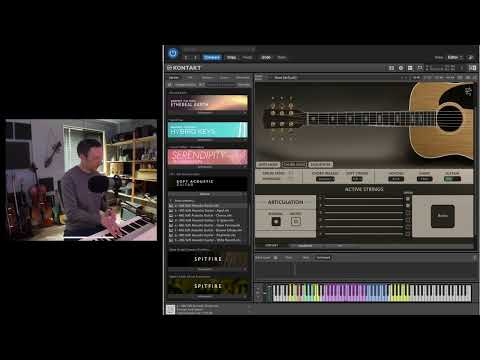480x360 pixels.
Task: Open the Voicing dropdown
Action: coord(396,179)
